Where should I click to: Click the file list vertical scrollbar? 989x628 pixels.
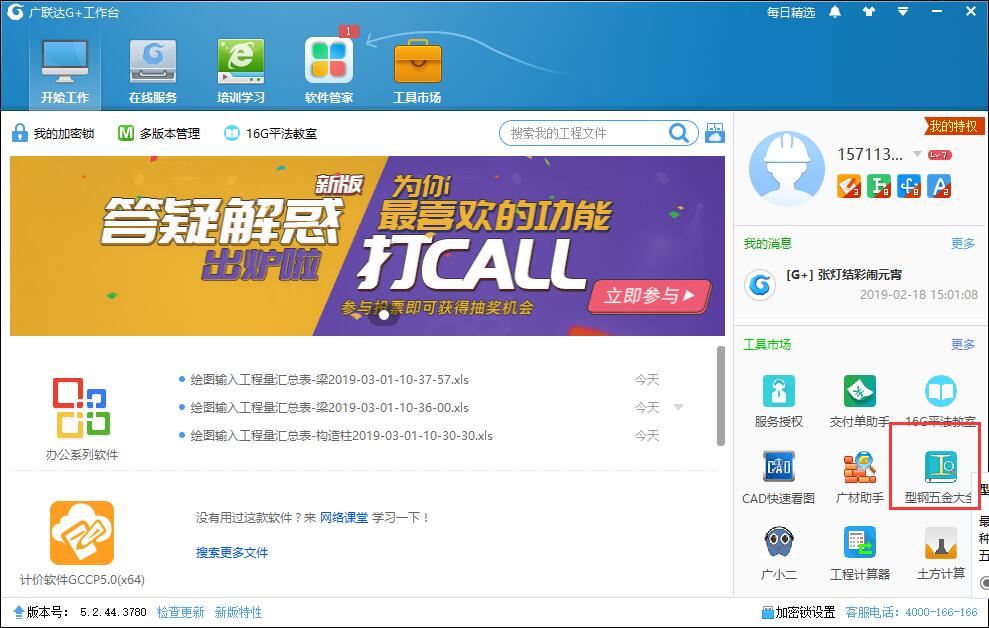point(721,395)
